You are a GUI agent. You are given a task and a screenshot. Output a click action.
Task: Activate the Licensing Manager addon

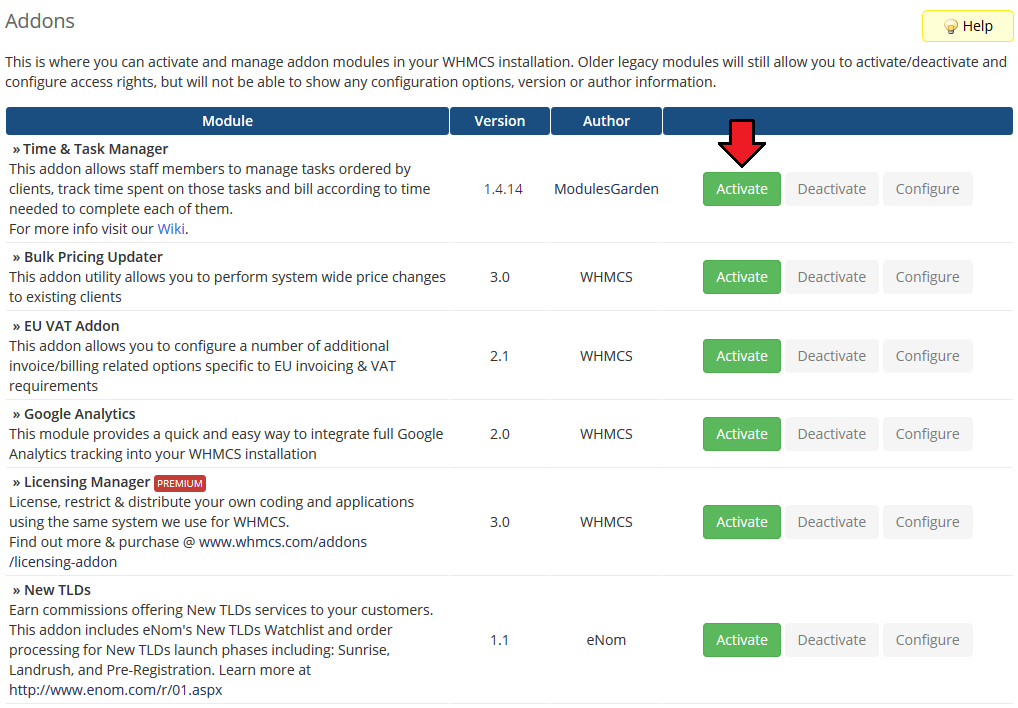741,522
